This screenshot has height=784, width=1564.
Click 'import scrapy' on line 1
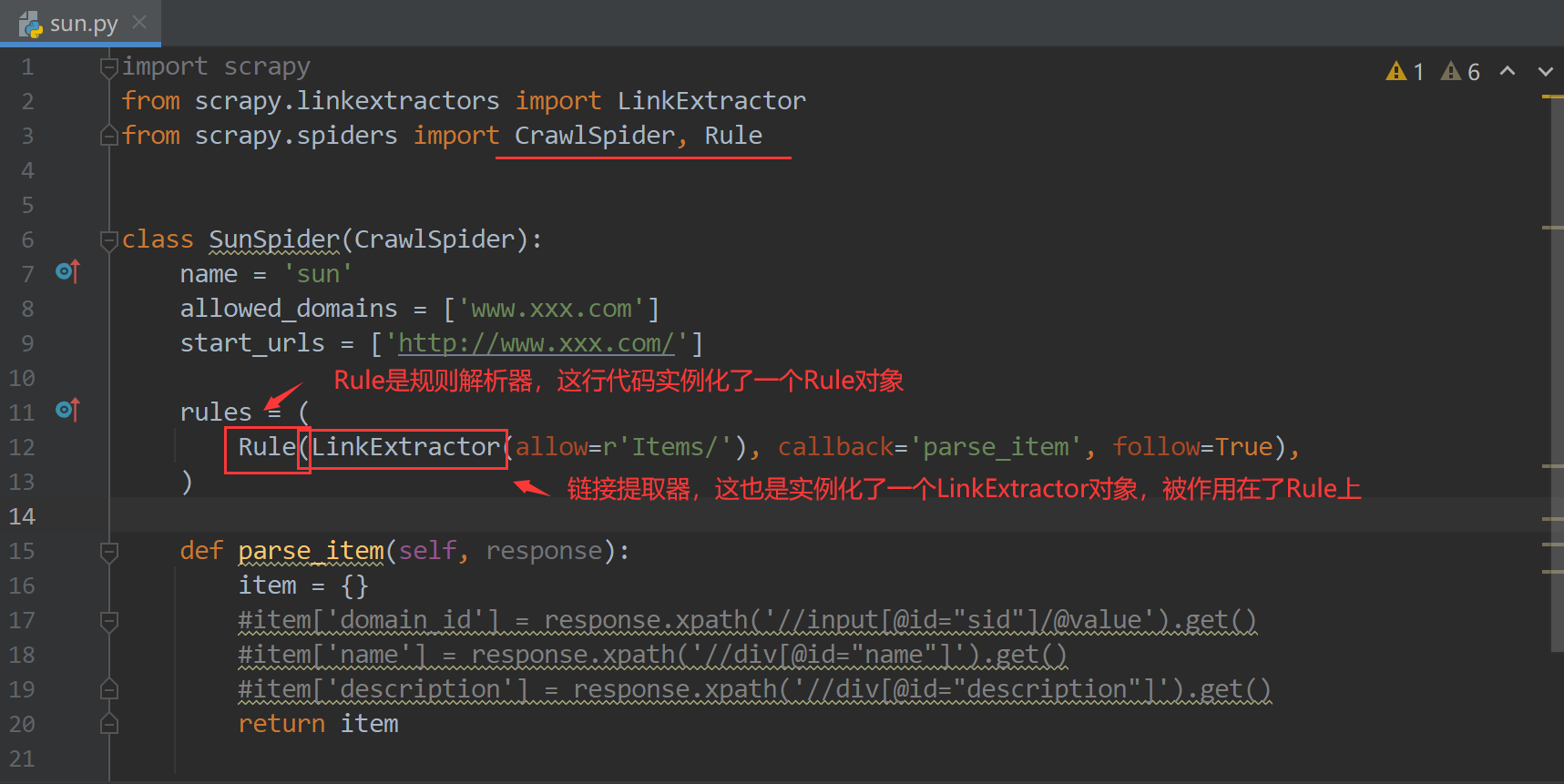point(216,66)
